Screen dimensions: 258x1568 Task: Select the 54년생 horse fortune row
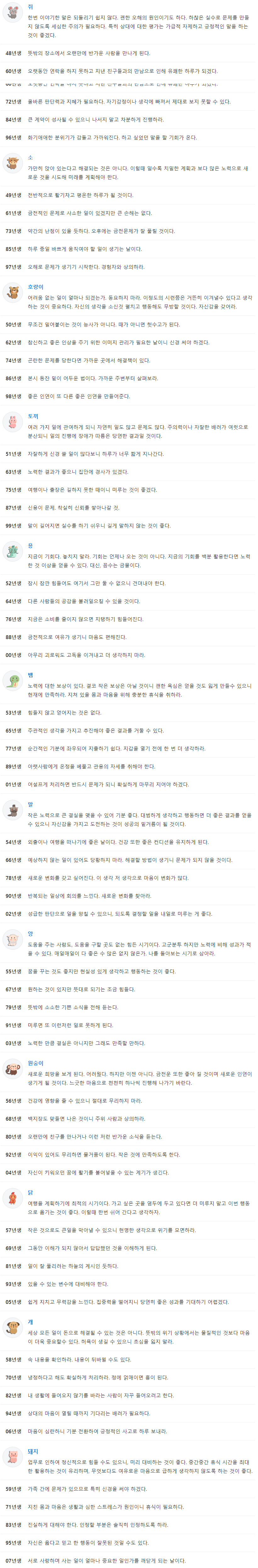[x=129, y=842]
